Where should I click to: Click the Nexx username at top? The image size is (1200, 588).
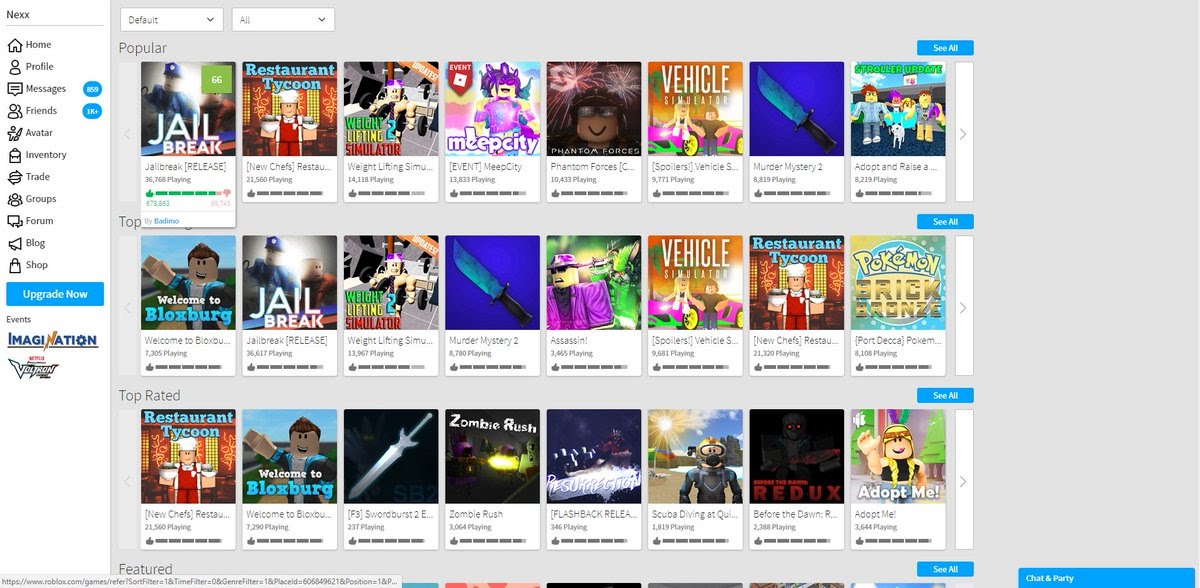(18, 14)
